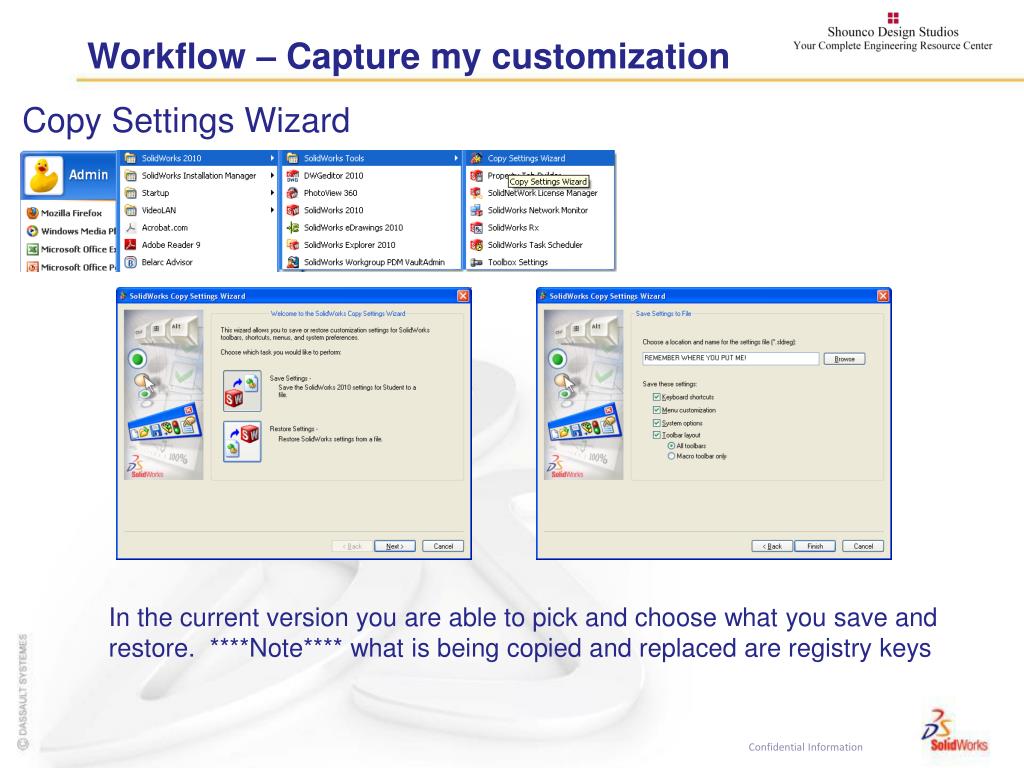The height and width of the screenshot is (768, 1024).
Task: Launch SolidWorks Network Monitor icon
Action: coord(477,210)
